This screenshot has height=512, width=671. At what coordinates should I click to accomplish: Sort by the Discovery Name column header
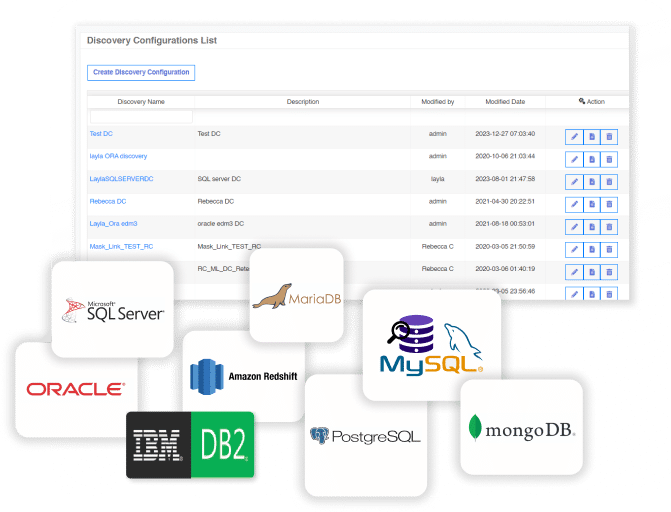click(x=141, y=101)
